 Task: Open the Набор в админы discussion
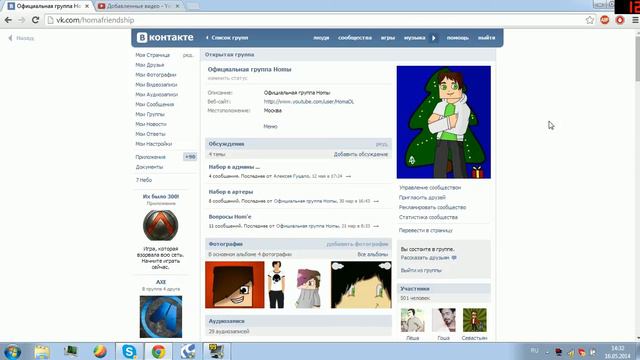(x=234, y=167)
